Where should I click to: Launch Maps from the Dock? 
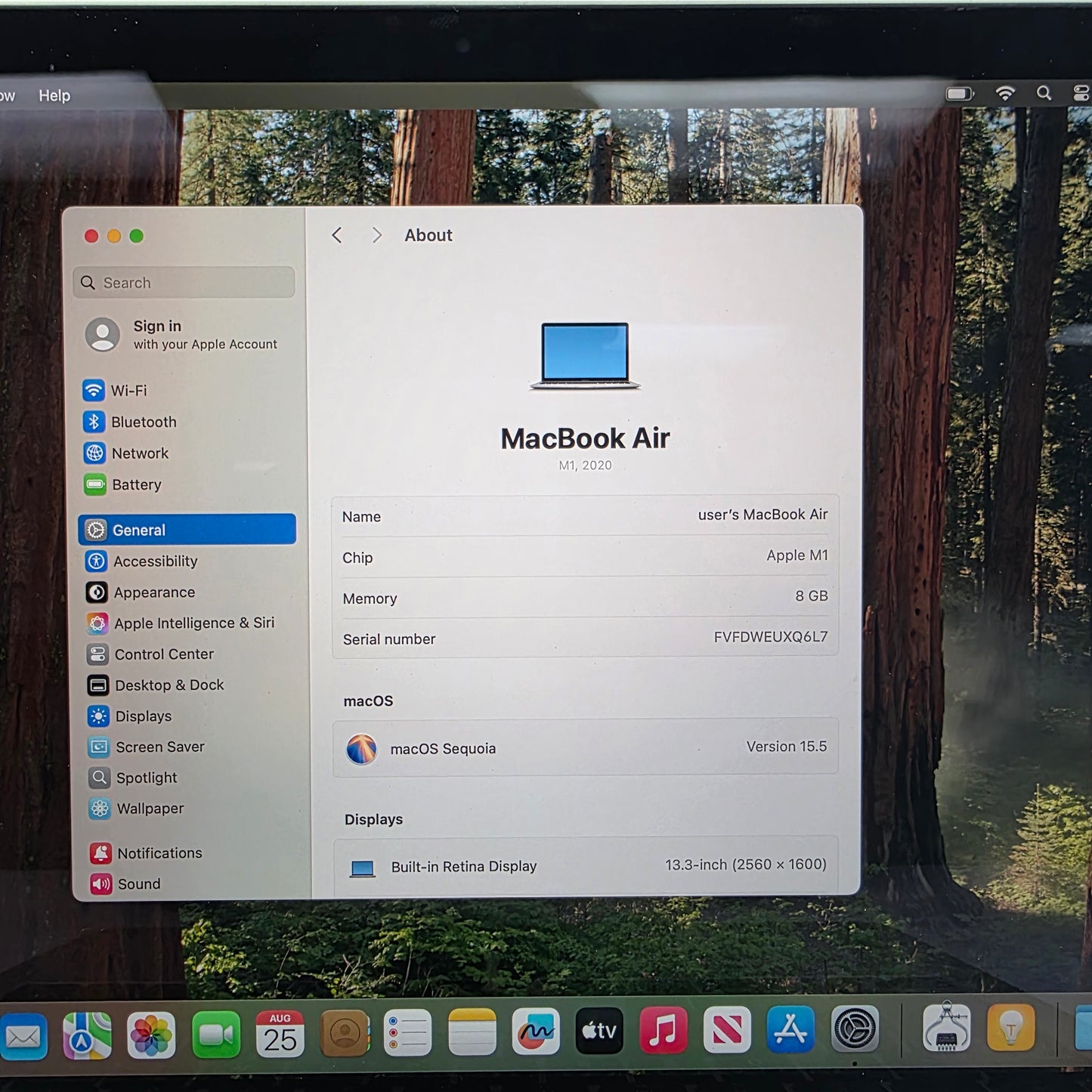pos(87,1035)
